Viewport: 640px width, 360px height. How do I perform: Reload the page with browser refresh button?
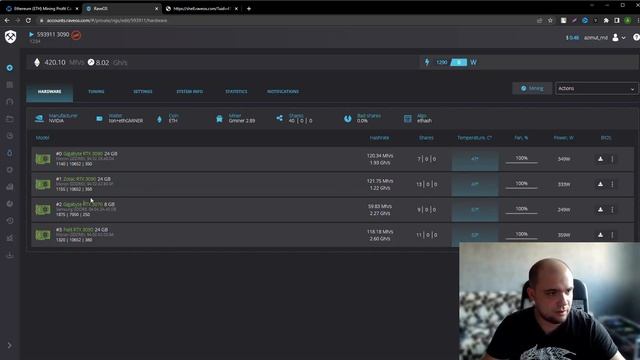28,20
